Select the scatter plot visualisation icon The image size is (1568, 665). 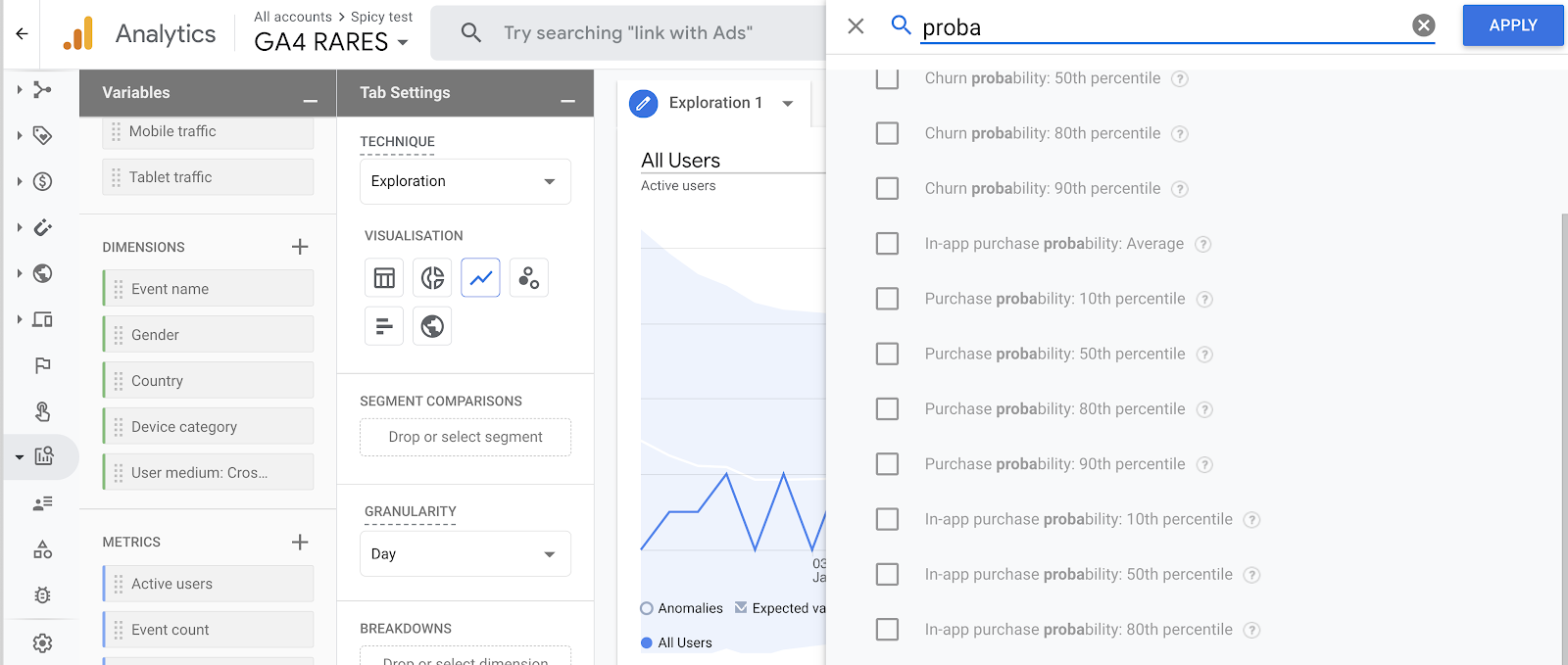(528, 278)
